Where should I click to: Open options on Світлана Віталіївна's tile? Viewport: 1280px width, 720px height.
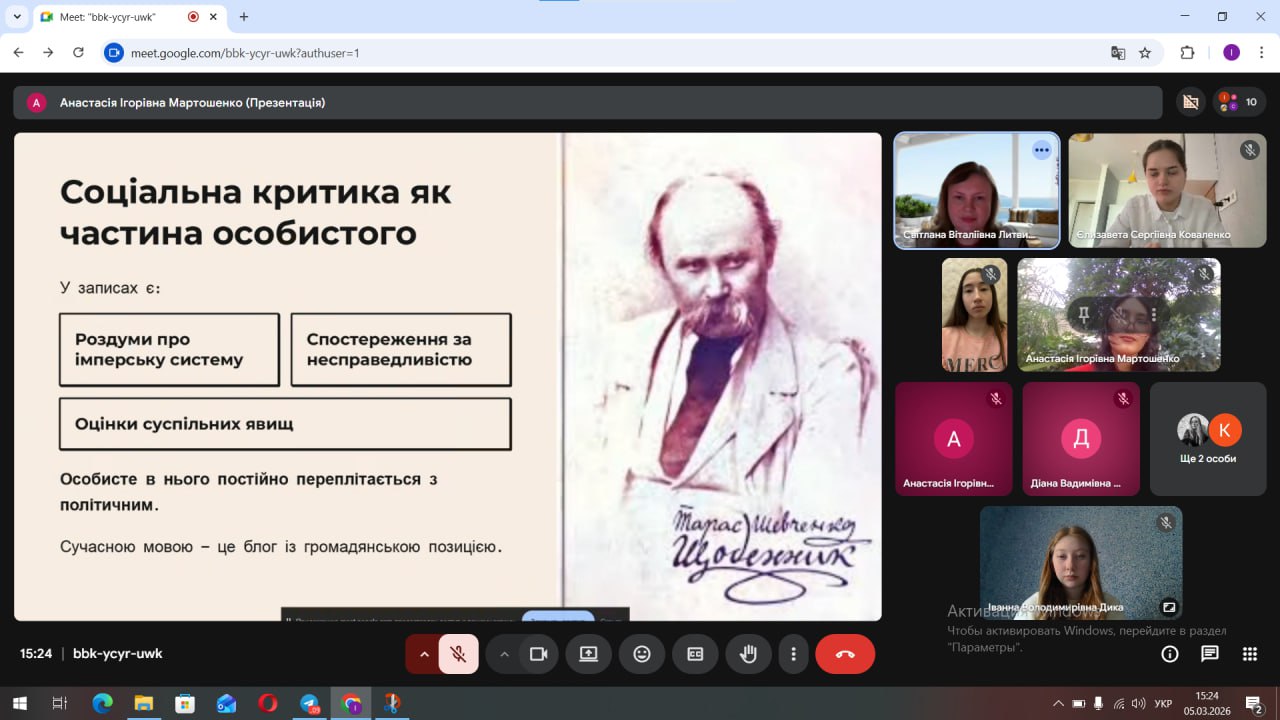click(1042, 150)
